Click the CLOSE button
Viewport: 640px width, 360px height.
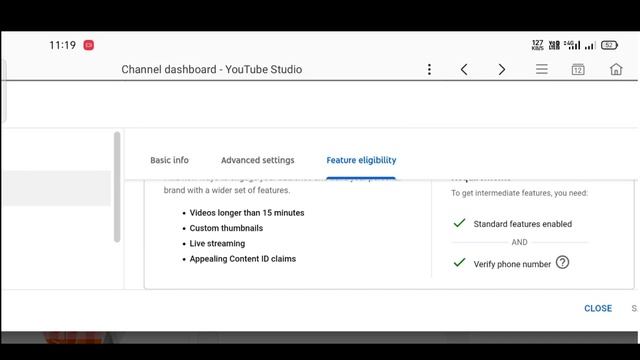pos(598,308)
